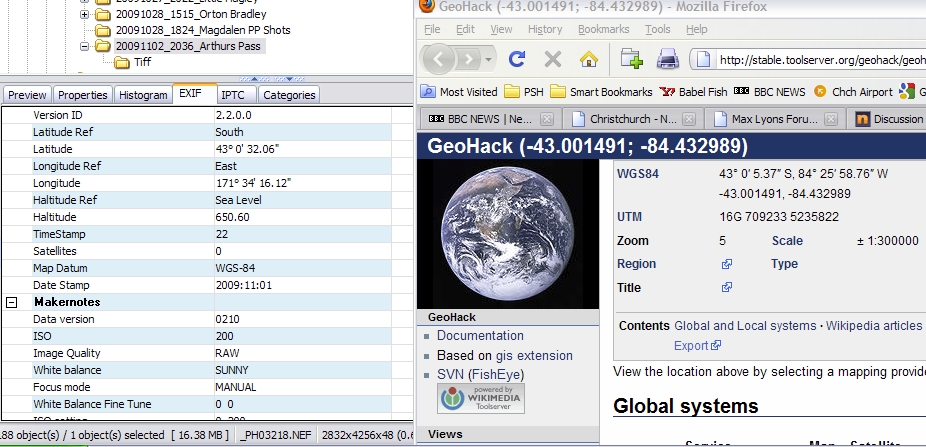This screenshot has width=926, height=447.
Task: Click Wikimedia Toolserver badge
Action: [x=481, y=399]
